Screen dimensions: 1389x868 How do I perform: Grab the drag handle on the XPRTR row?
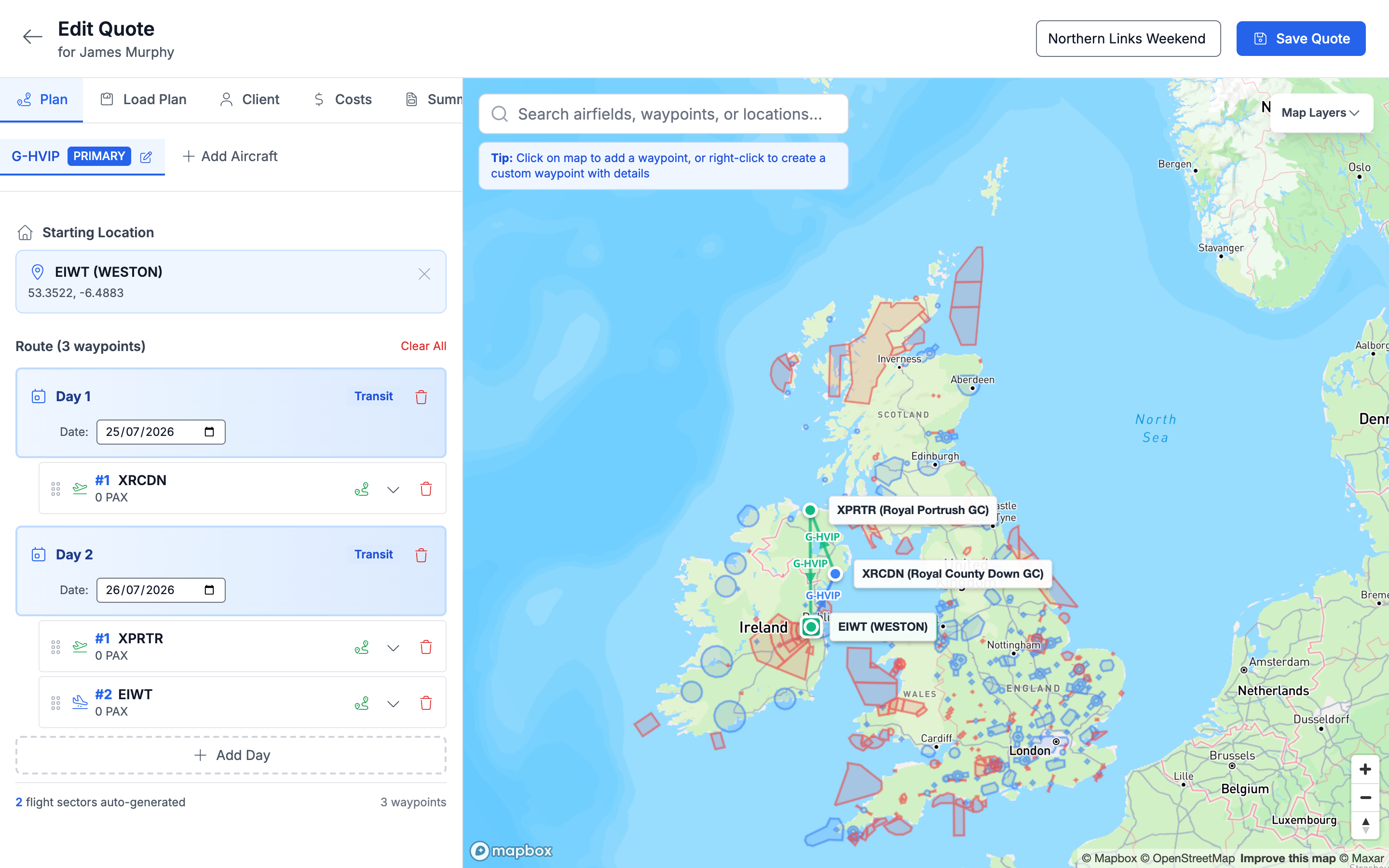[x=55, y=648]
